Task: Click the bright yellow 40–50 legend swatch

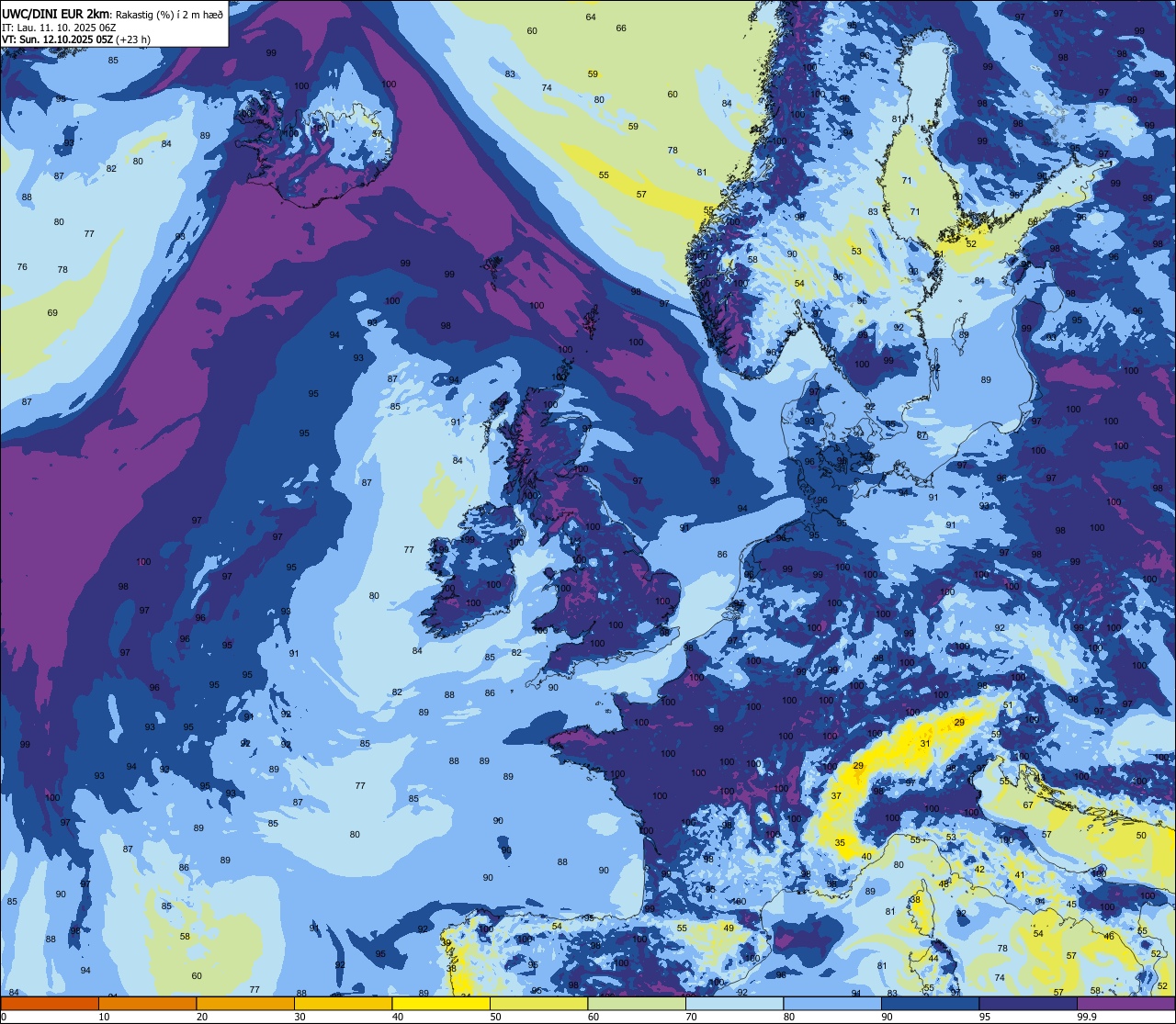Action: click(x=441, y=1004)
